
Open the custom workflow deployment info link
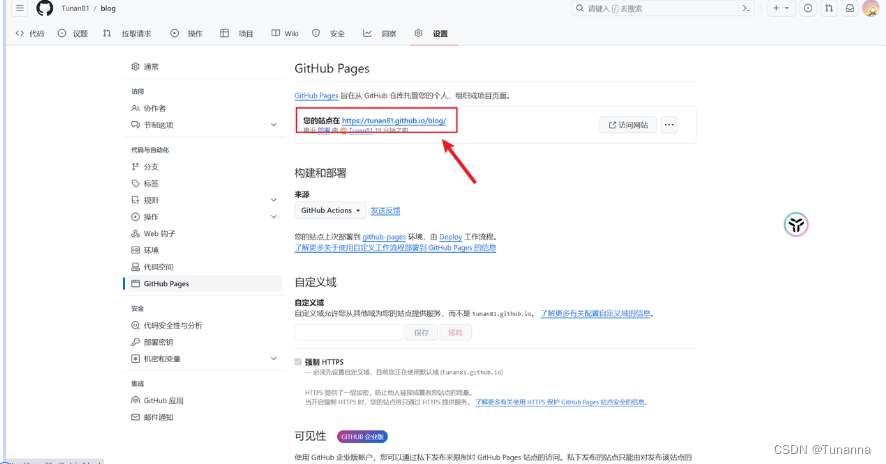pyautogui.click(x=395, y=248)
